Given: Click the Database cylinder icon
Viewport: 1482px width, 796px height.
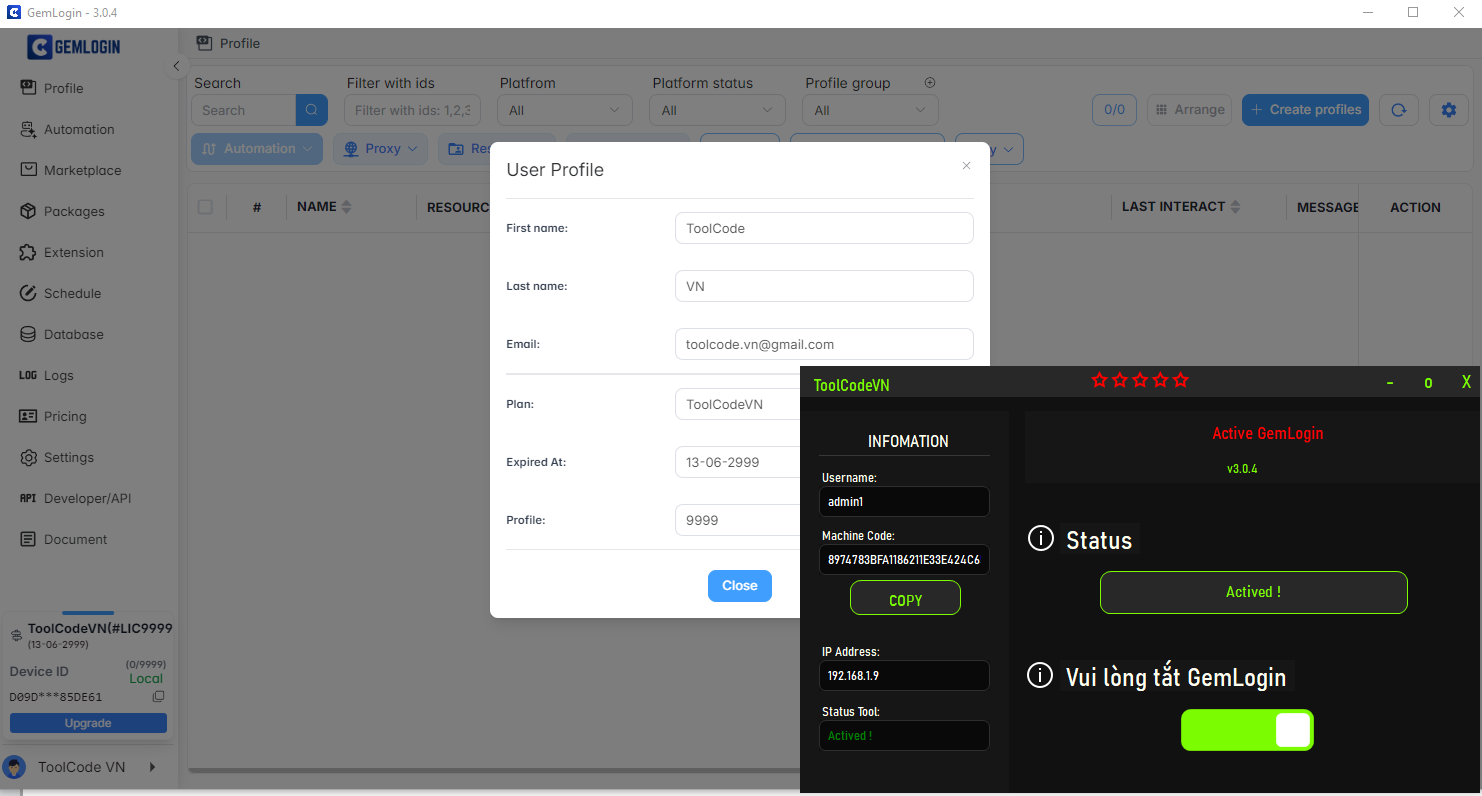Looking at the screenshot, I should (x=28, y=334).
